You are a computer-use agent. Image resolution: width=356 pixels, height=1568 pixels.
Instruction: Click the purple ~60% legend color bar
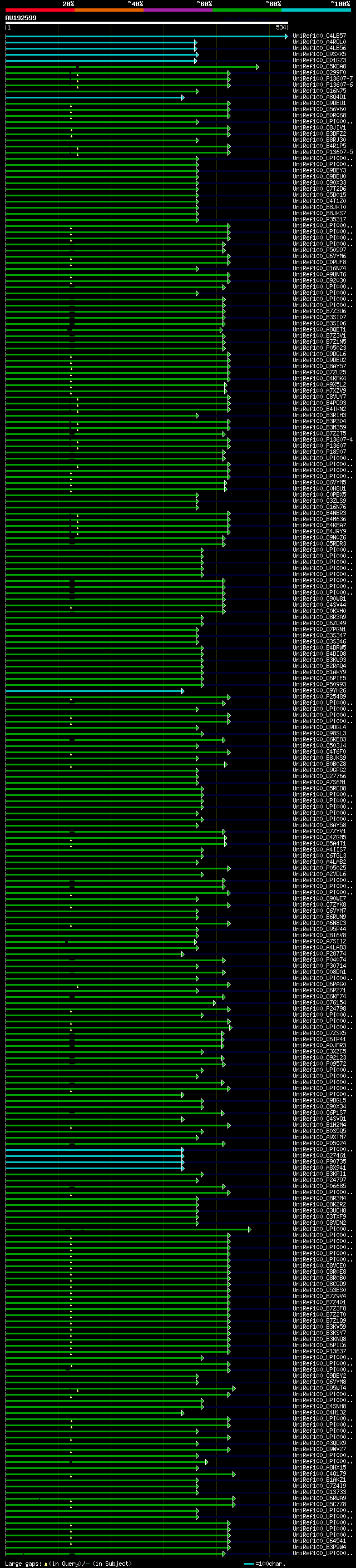[177, 10]
